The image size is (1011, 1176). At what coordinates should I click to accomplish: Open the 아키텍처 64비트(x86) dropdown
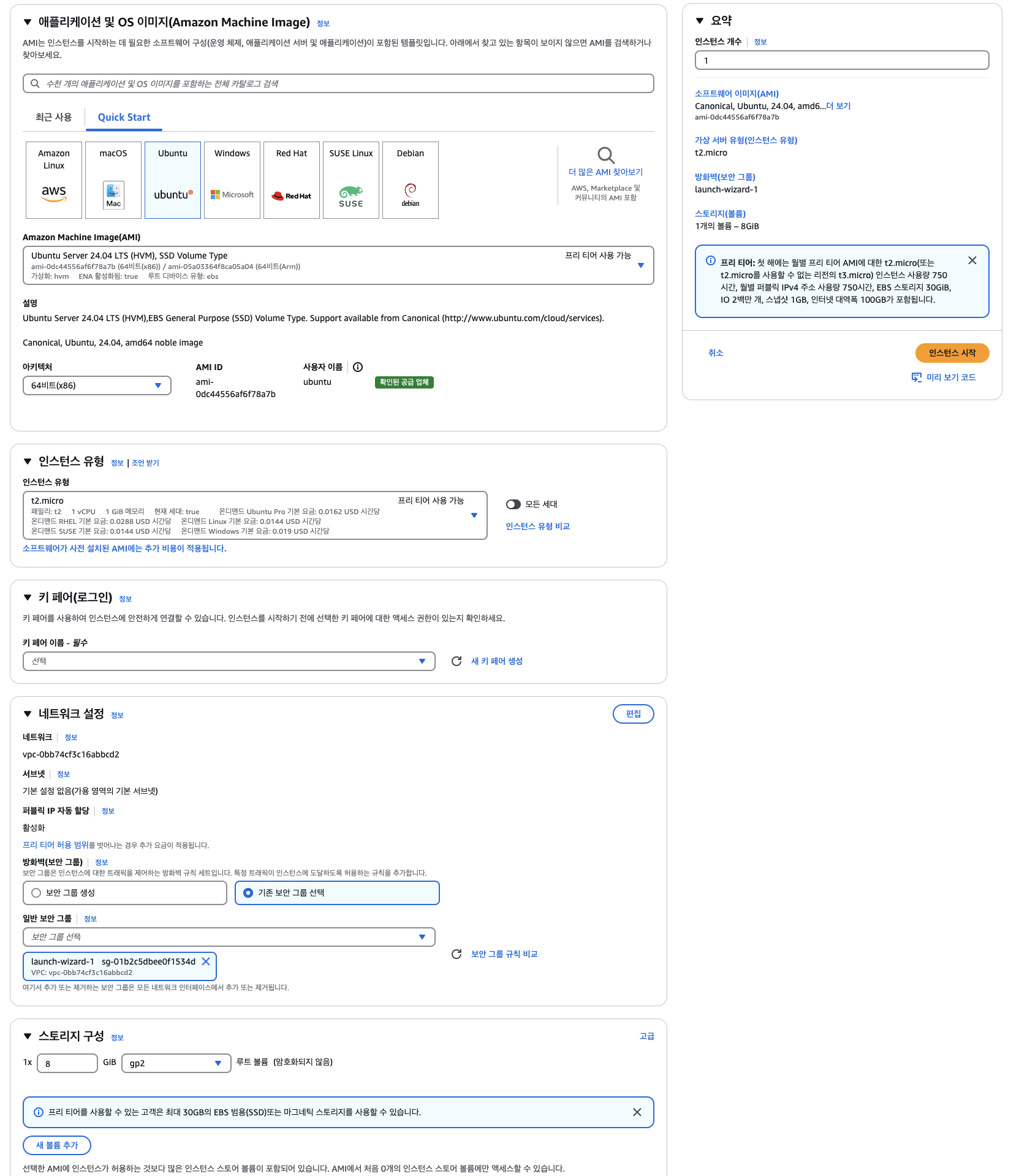click(x=97, y=385)
